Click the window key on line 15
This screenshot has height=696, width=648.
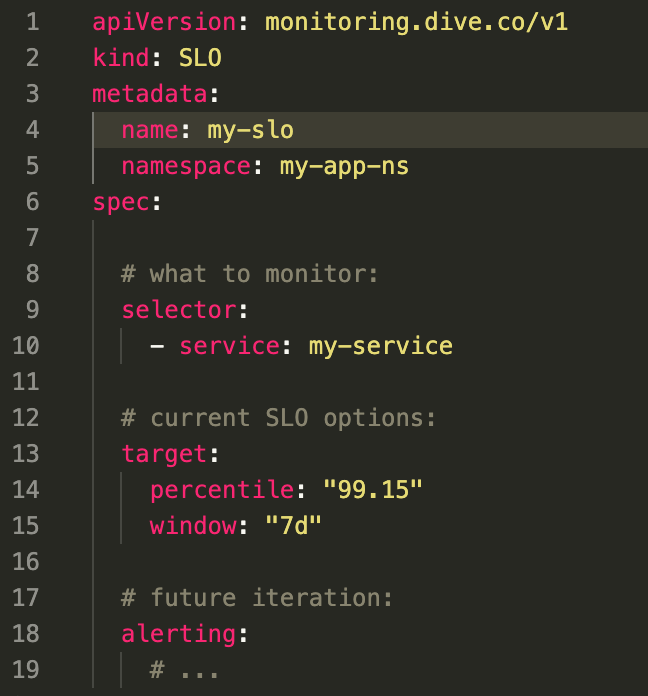pos(193,526)
